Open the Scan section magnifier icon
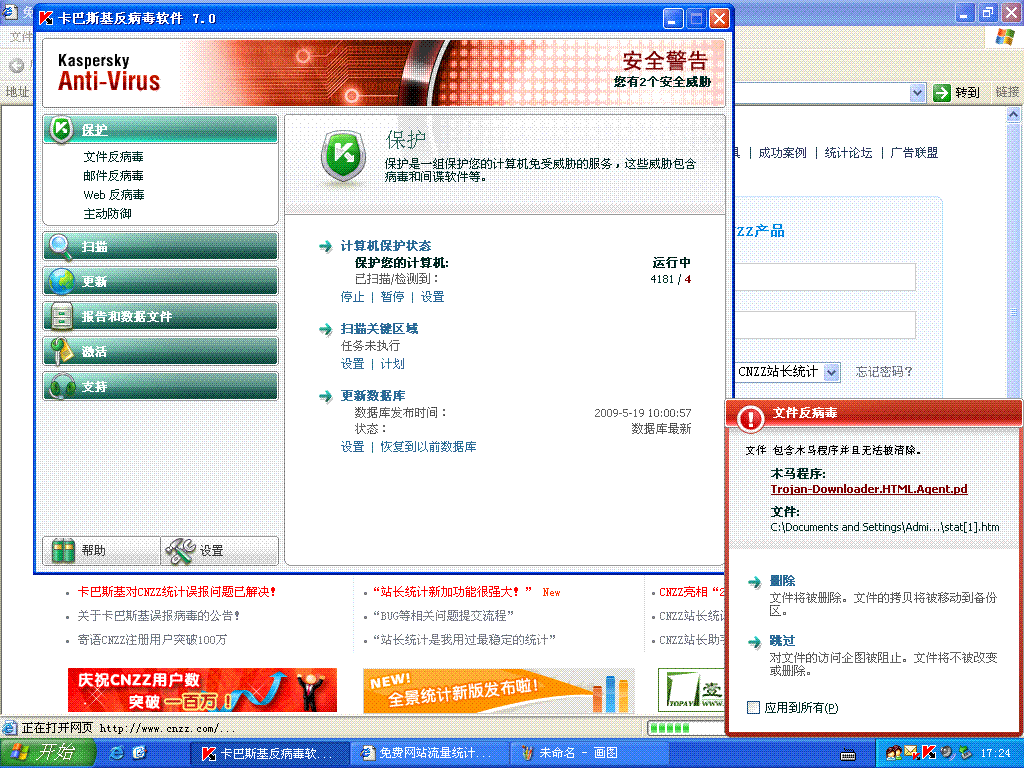The image size is (1024, 768). [x=62, y=246]
